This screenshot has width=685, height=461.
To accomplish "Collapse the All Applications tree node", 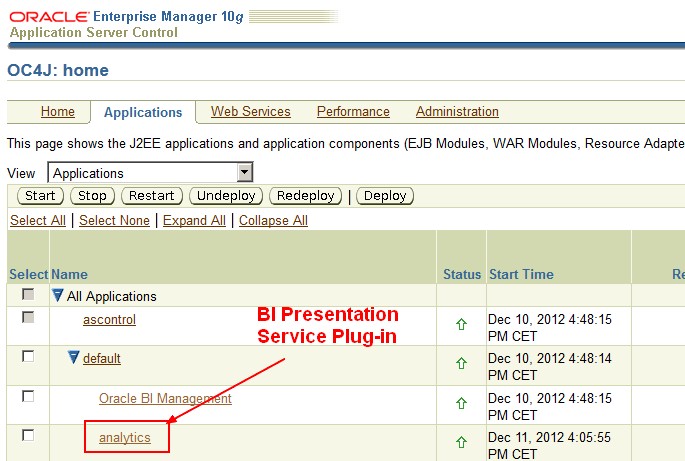I will pyautogui.click(x=57, y=295).
